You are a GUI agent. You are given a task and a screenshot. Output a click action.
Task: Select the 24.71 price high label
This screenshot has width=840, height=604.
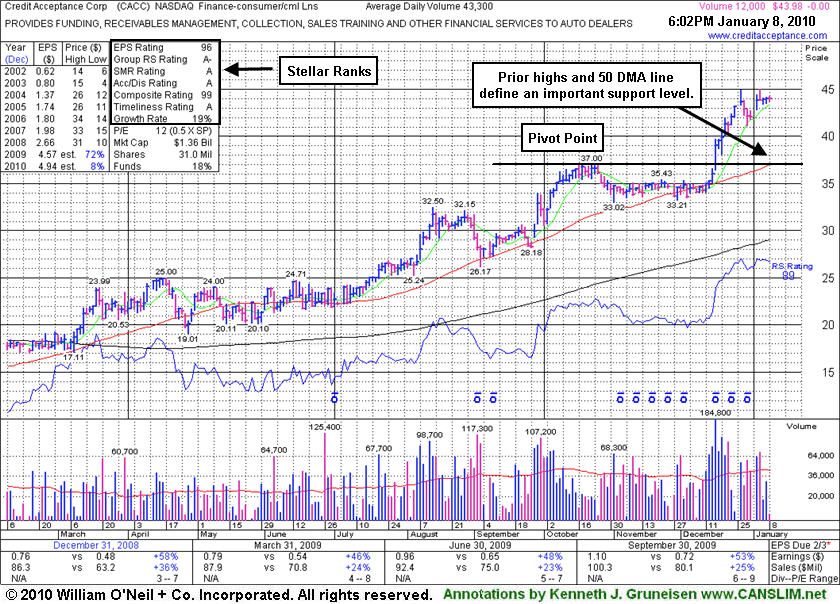pyautogui.click(x=296, y=274)
